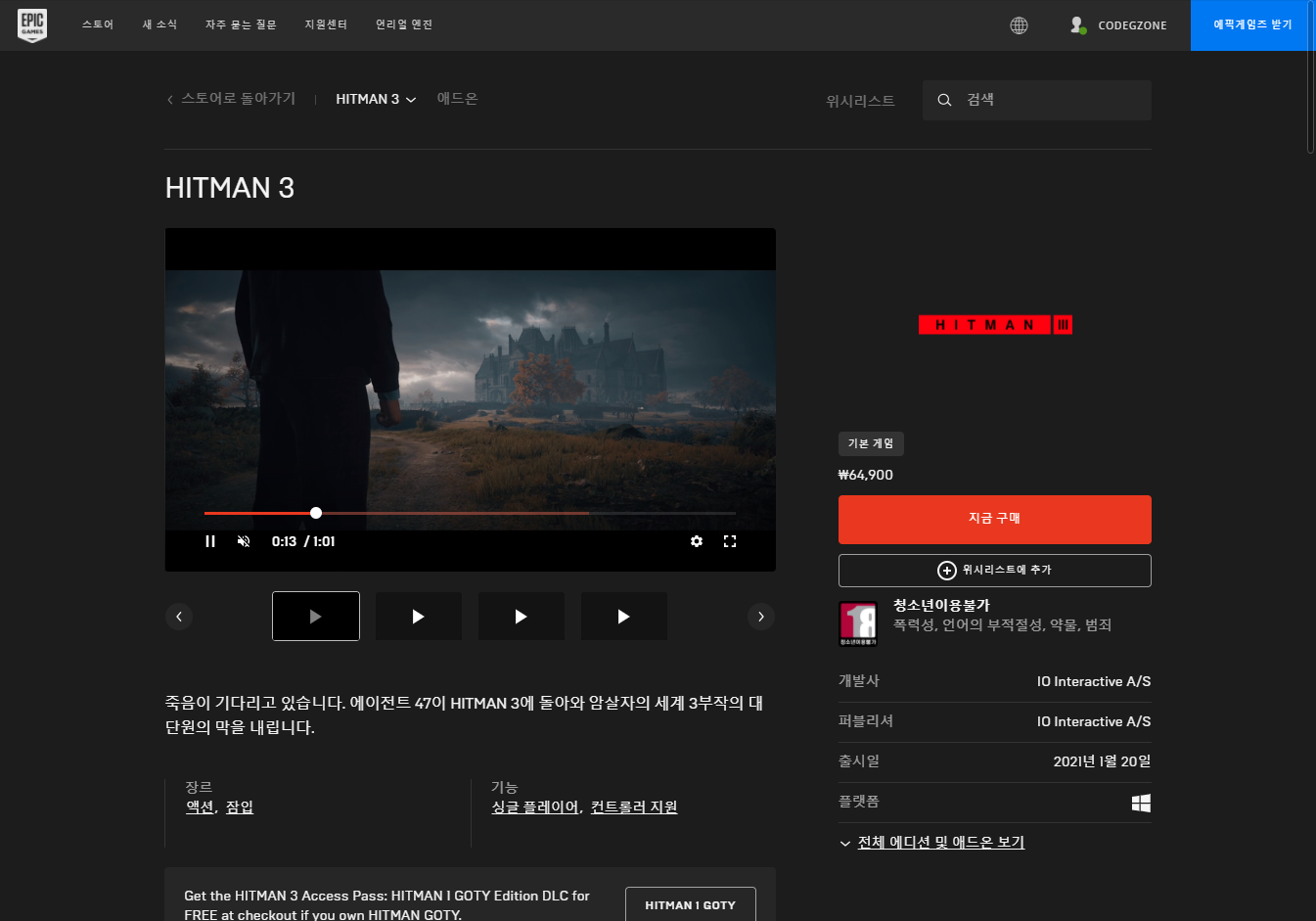Enter fullscreen video mode
This screenshot has width=1316, height=921.
[x=730, y=541]
